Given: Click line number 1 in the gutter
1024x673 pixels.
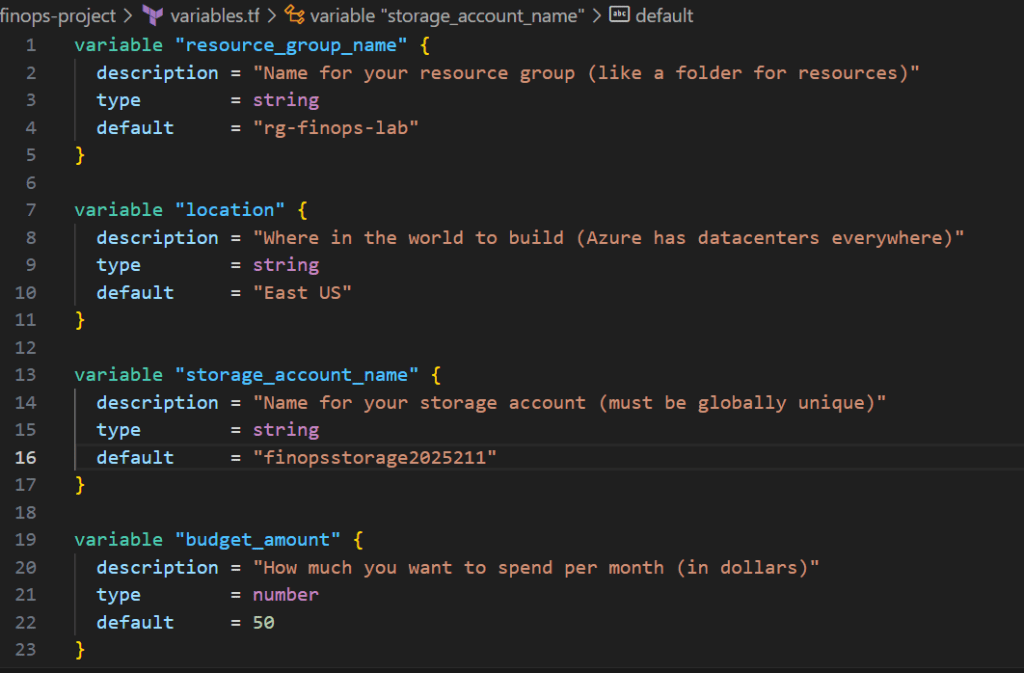Looking at the screenshot, I should 30,45.
